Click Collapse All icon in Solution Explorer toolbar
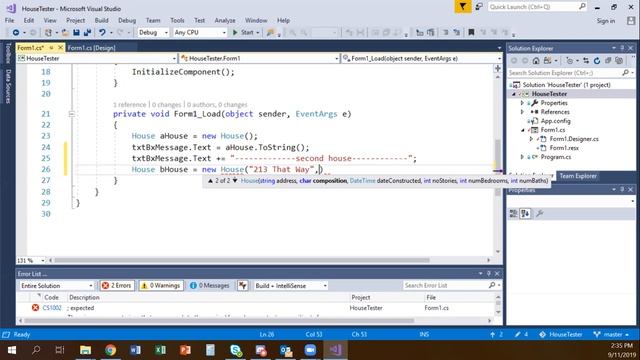Screen dimensions: 640x360 pos(608,61)
